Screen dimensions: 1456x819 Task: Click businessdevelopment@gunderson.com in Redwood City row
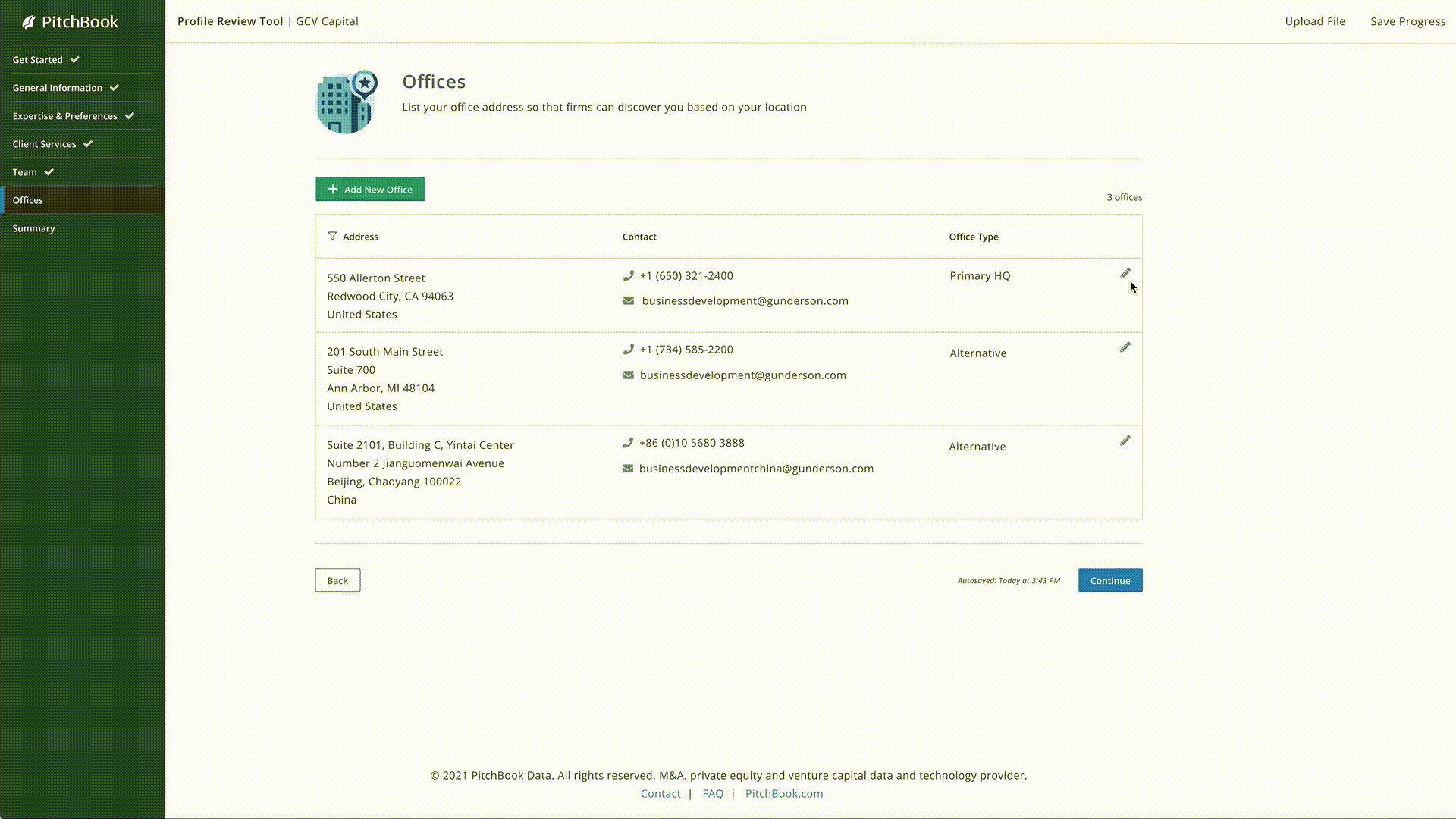[745, 301]
